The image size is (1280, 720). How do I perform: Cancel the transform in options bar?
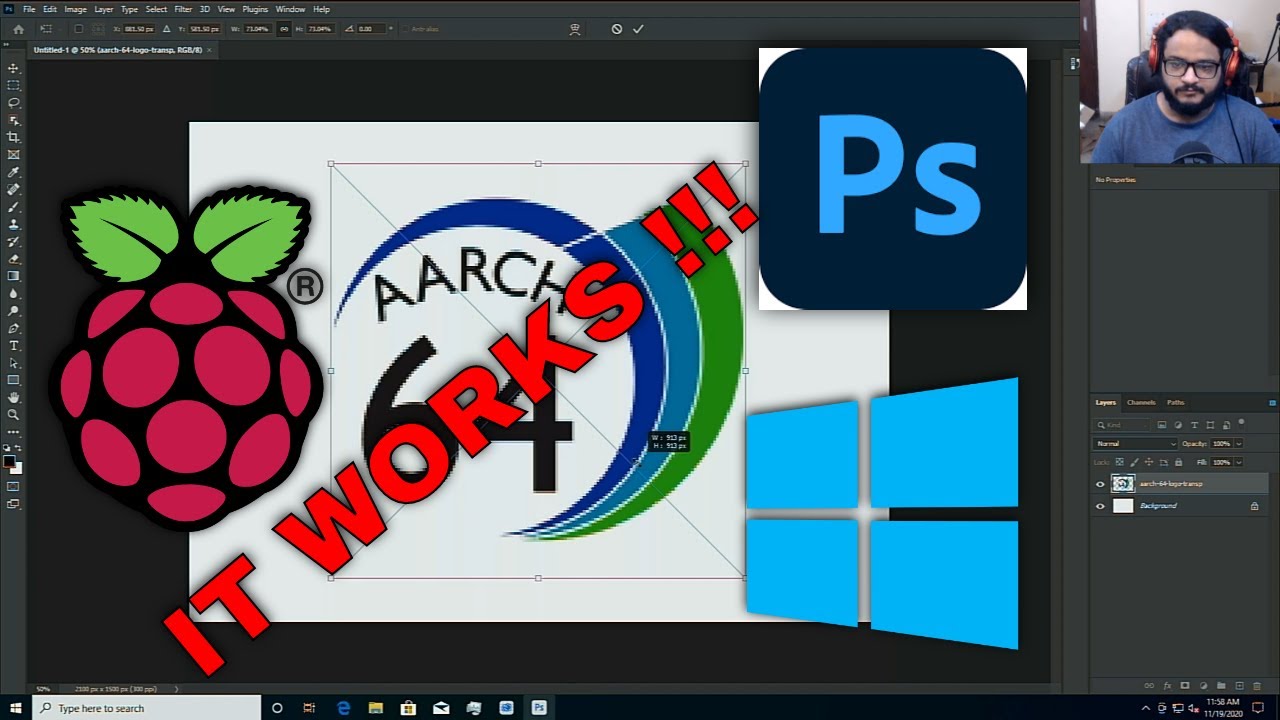pos(617,29)
